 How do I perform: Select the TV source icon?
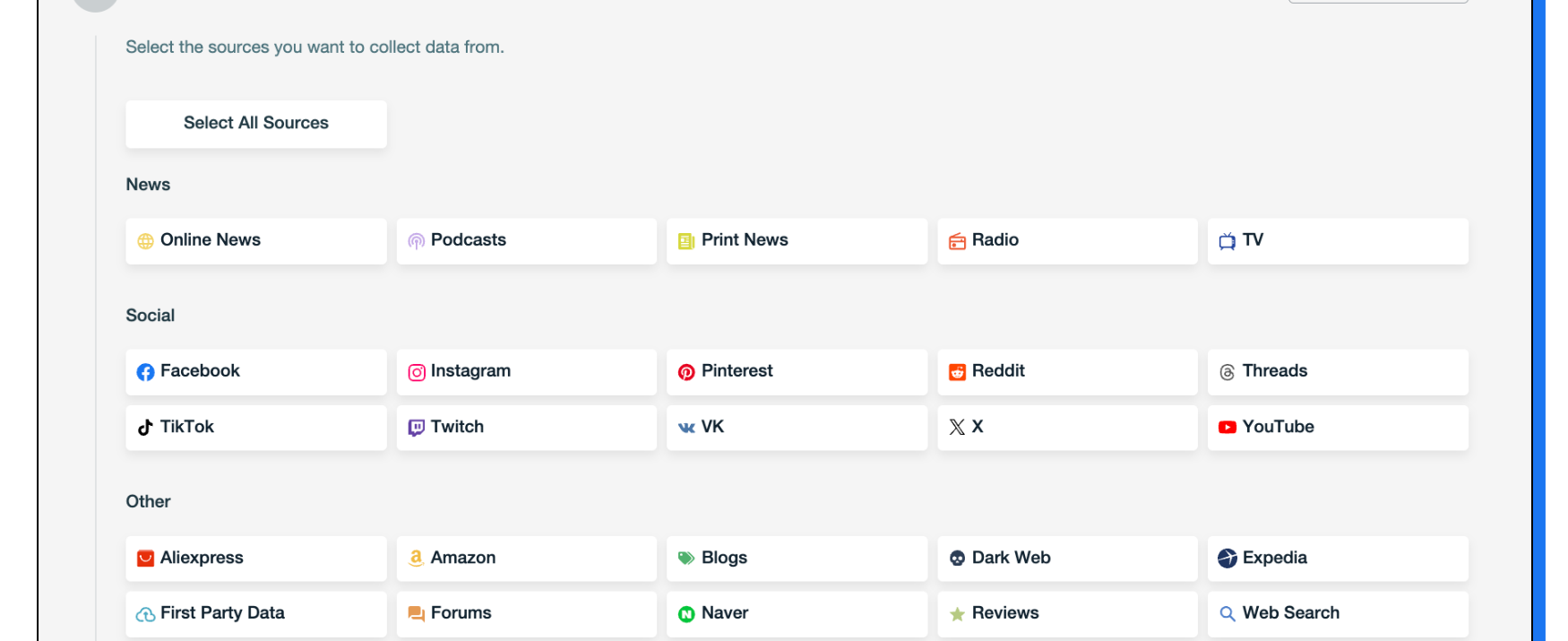pyautogui.click(x=1227, y=241)
